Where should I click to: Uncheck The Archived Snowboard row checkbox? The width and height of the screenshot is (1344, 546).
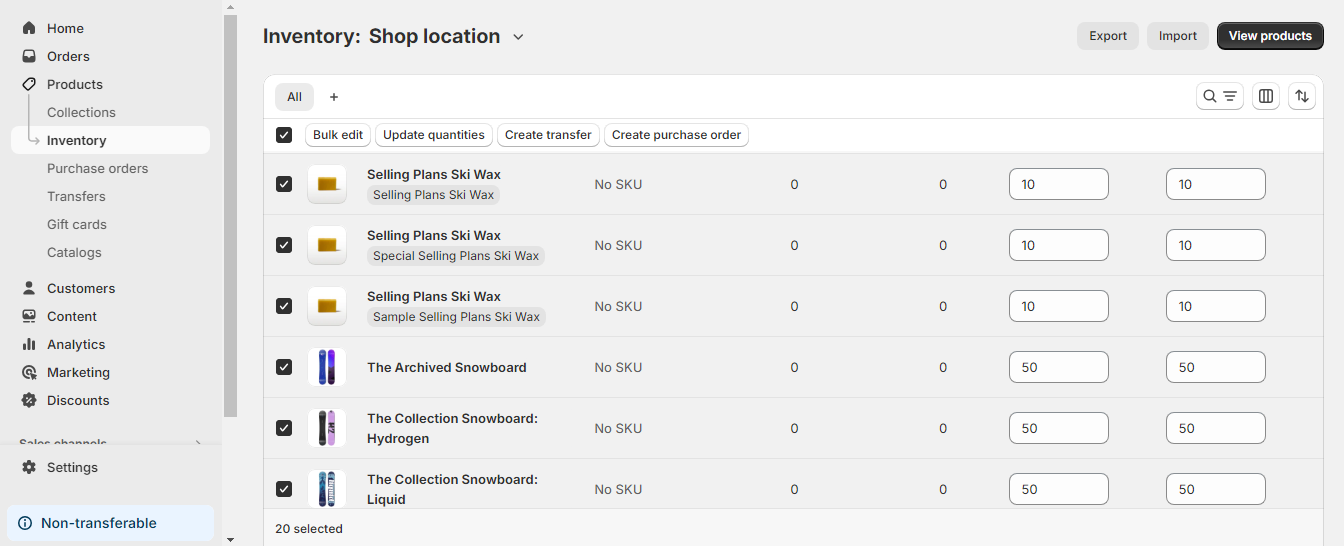coord(284,367)
